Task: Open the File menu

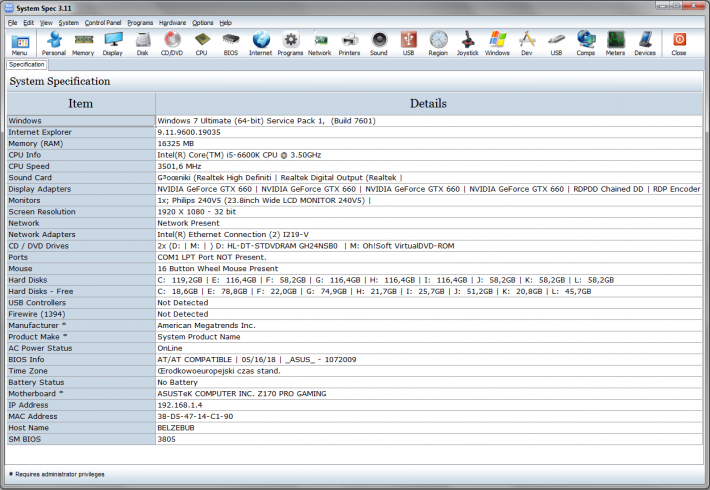Action: click(12, 23)
